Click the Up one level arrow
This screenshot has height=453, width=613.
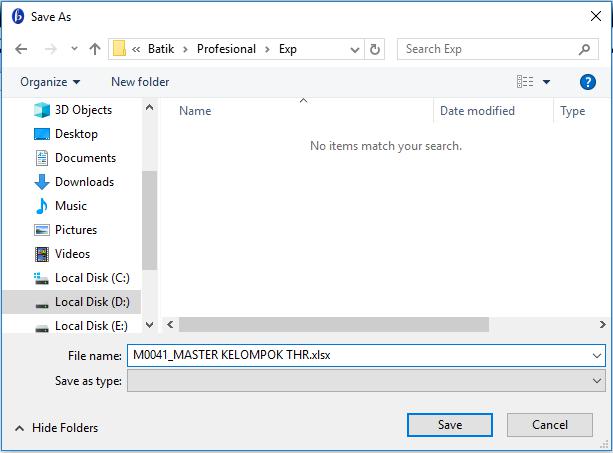click(x=95, y=49)
